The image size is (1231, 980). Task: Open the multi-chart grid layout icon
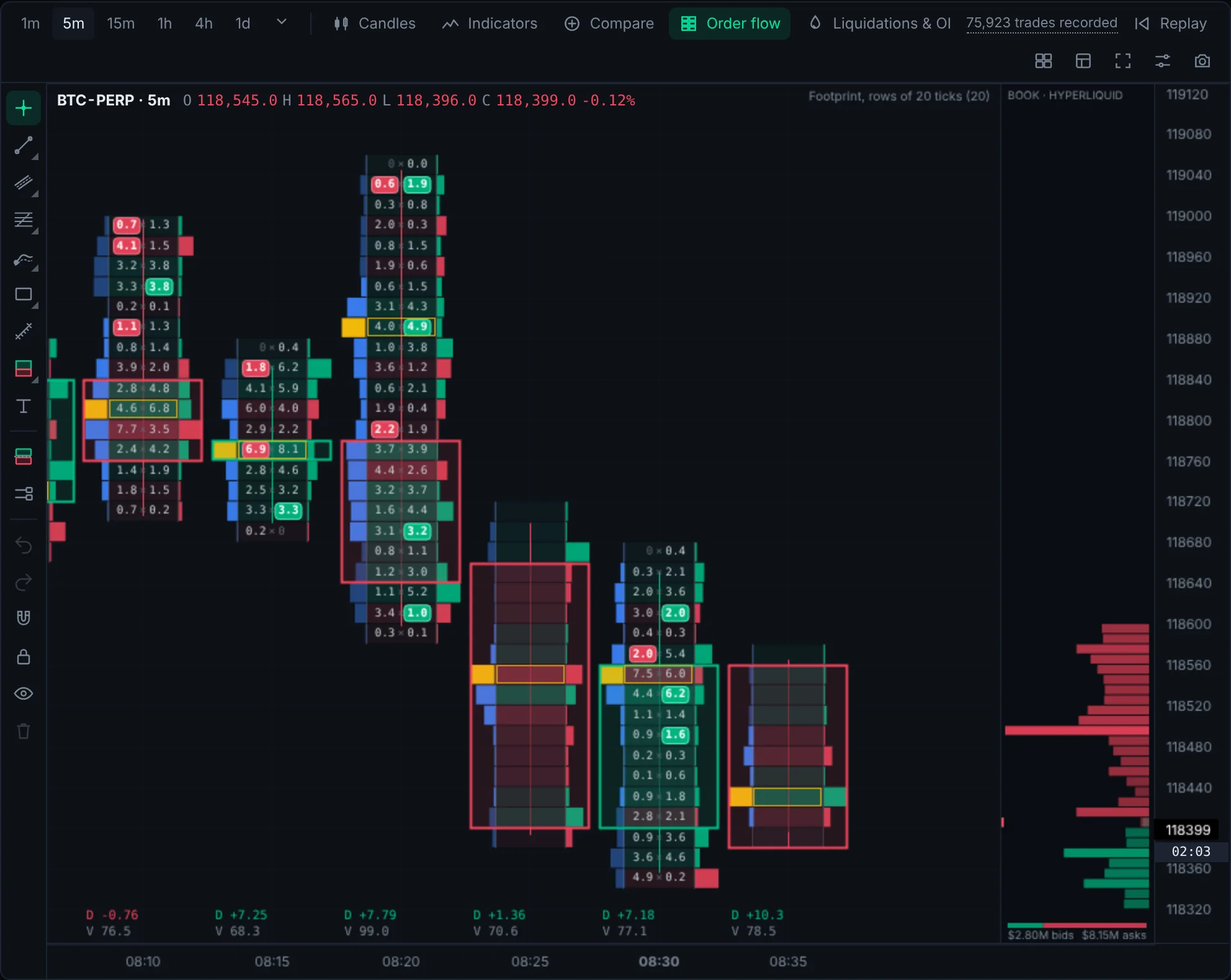[x=1044, y=61]
